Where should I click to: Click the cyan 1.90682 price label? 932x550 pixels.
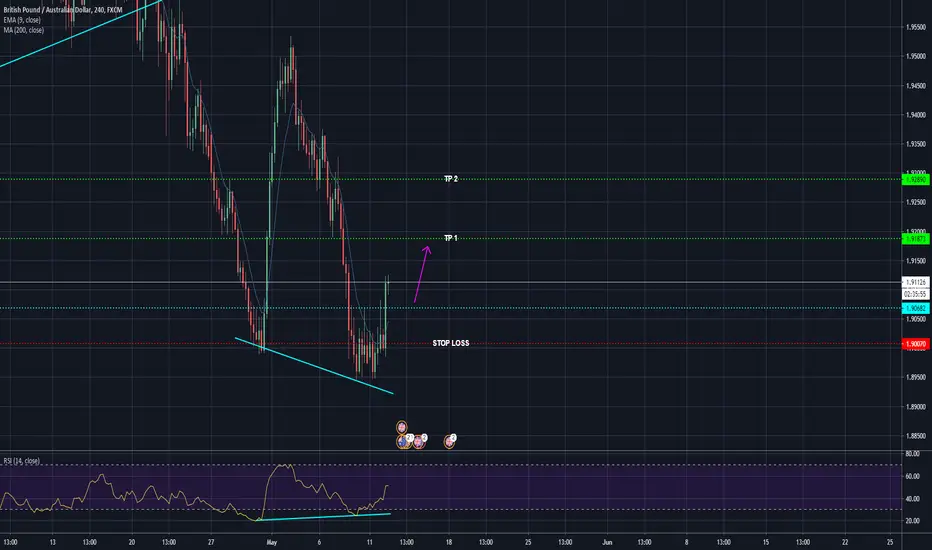click(915, 308)
